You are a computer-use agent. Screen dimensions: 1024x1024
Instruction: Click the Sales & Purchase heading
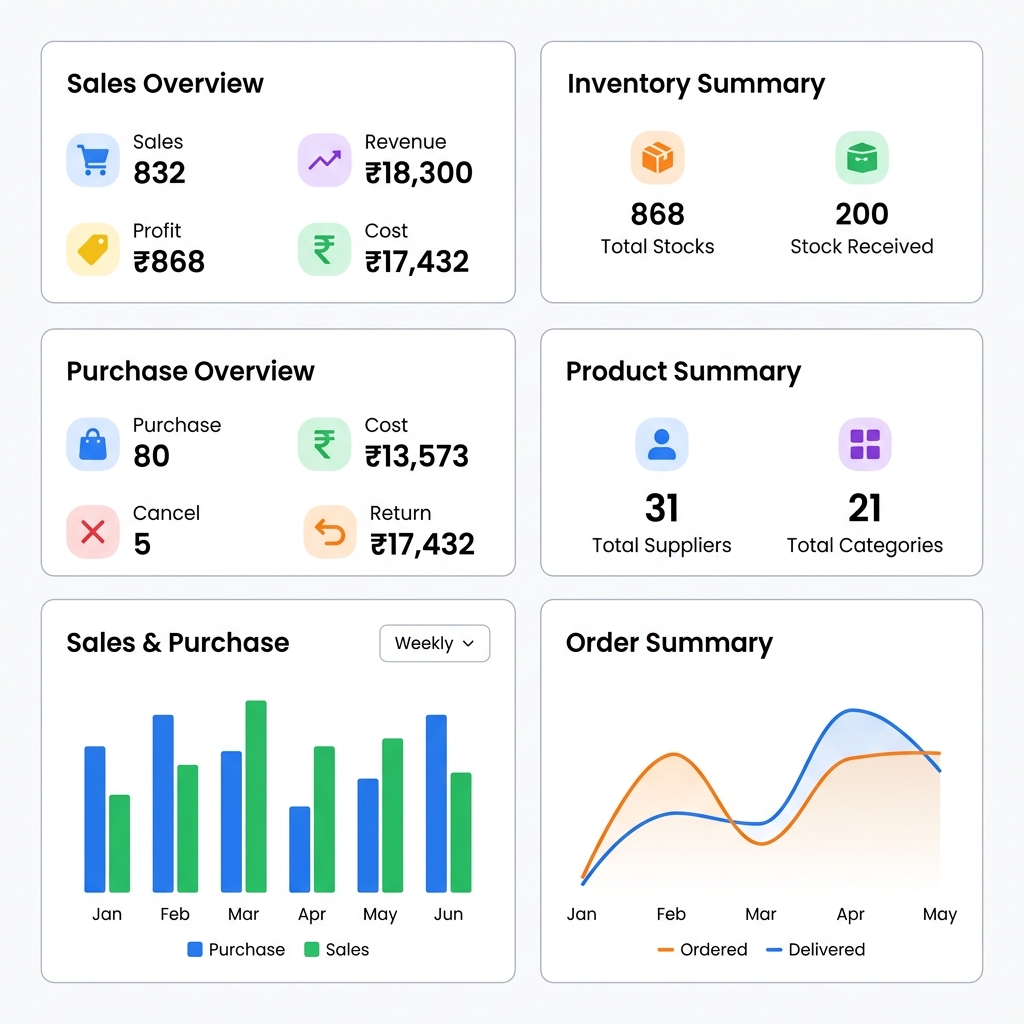pyautogui.click(x=178, y=643)
